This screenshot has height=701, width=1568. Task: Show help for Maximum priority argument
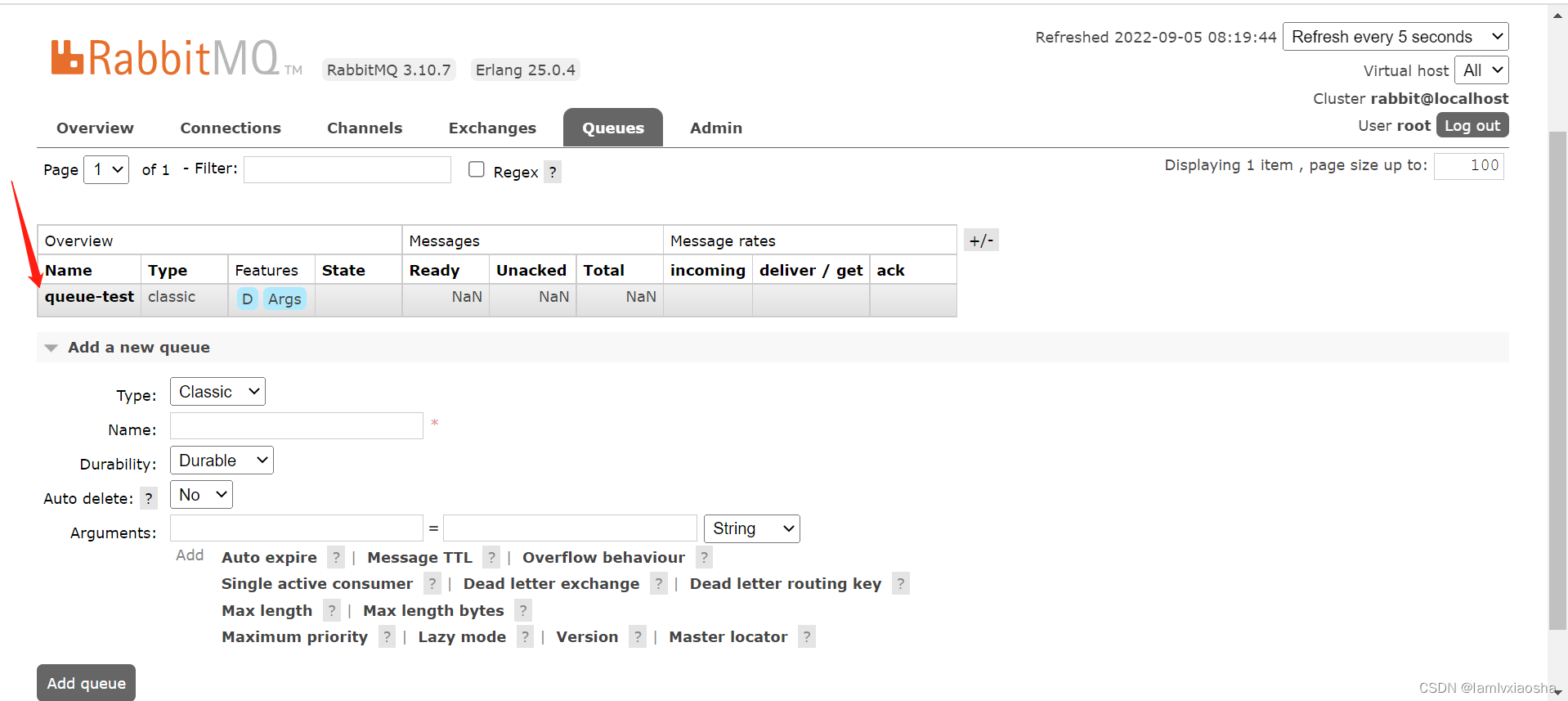[x=388, y=636]
